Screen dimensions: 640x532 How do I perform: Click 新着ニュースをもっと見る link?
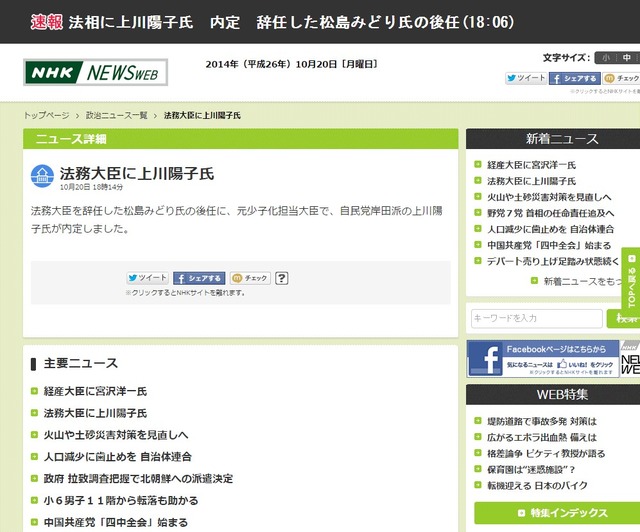click(584, 281)
